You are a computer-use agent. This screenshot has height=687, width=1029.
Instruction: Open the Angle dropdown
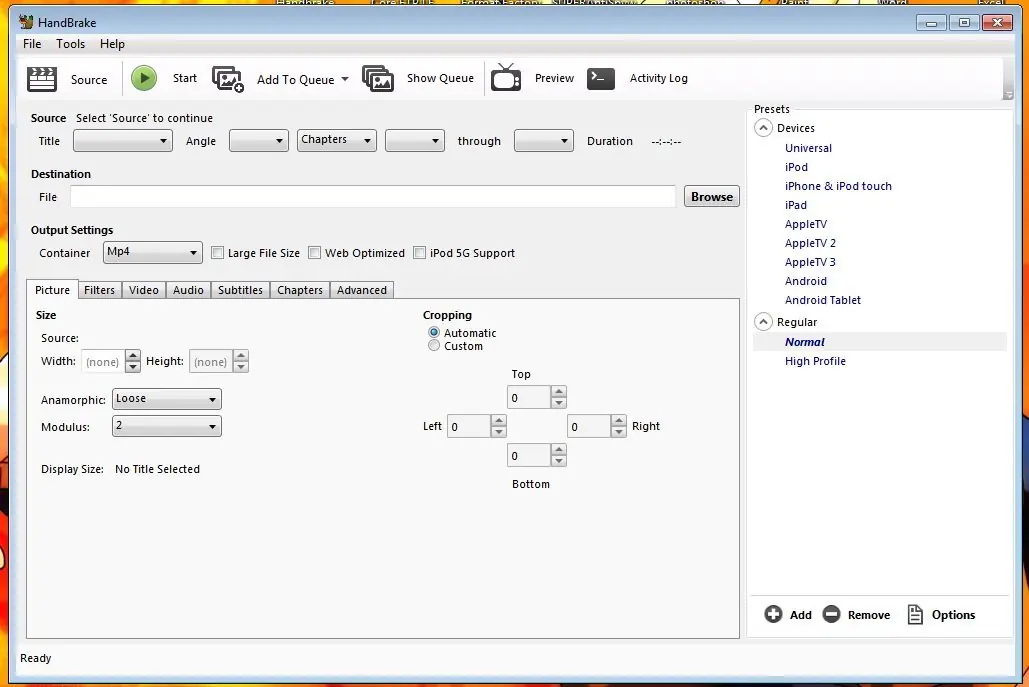click(x=259, y=140)
